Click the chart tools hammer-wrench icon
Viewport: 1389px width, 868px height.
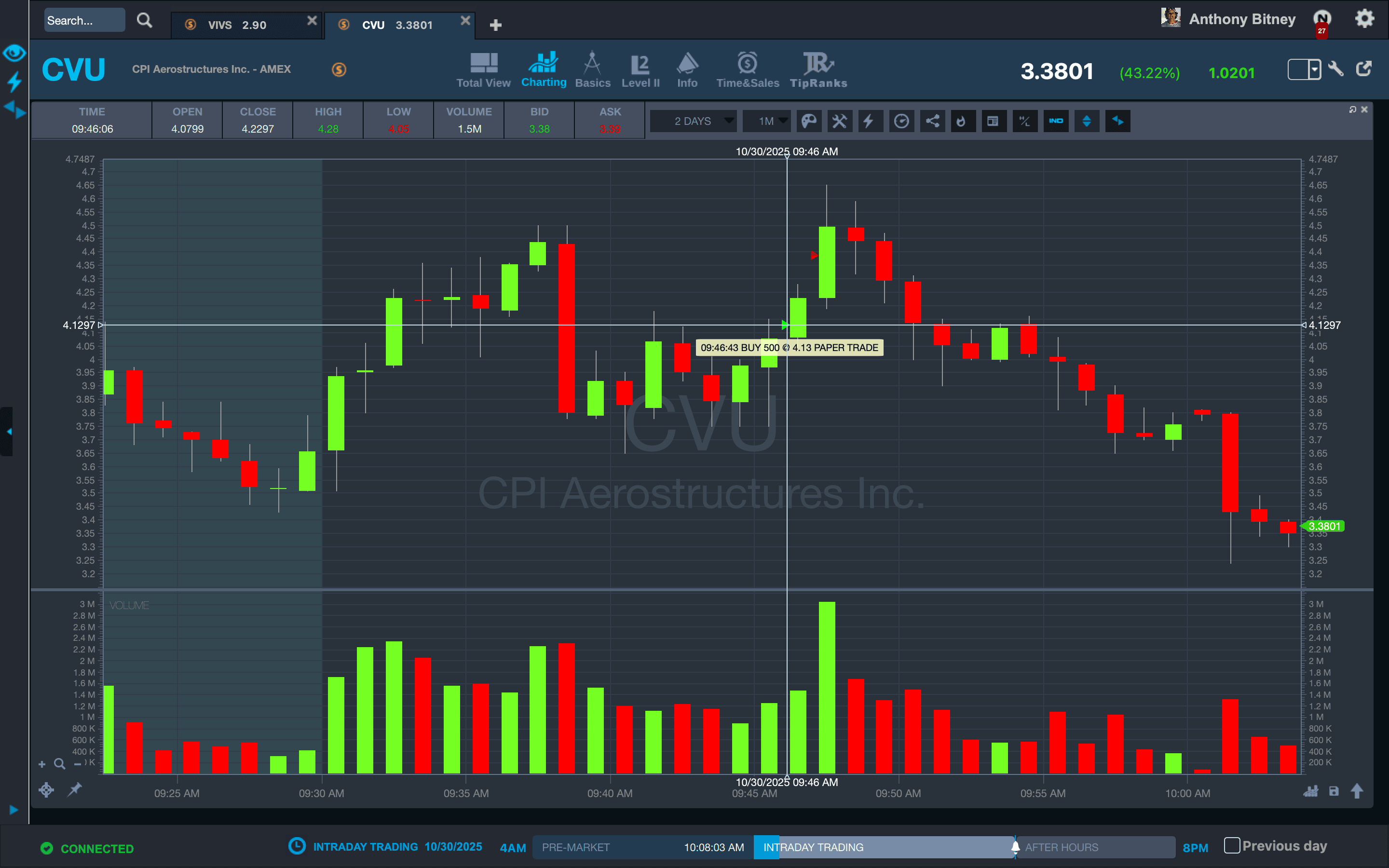click(839, 121)
